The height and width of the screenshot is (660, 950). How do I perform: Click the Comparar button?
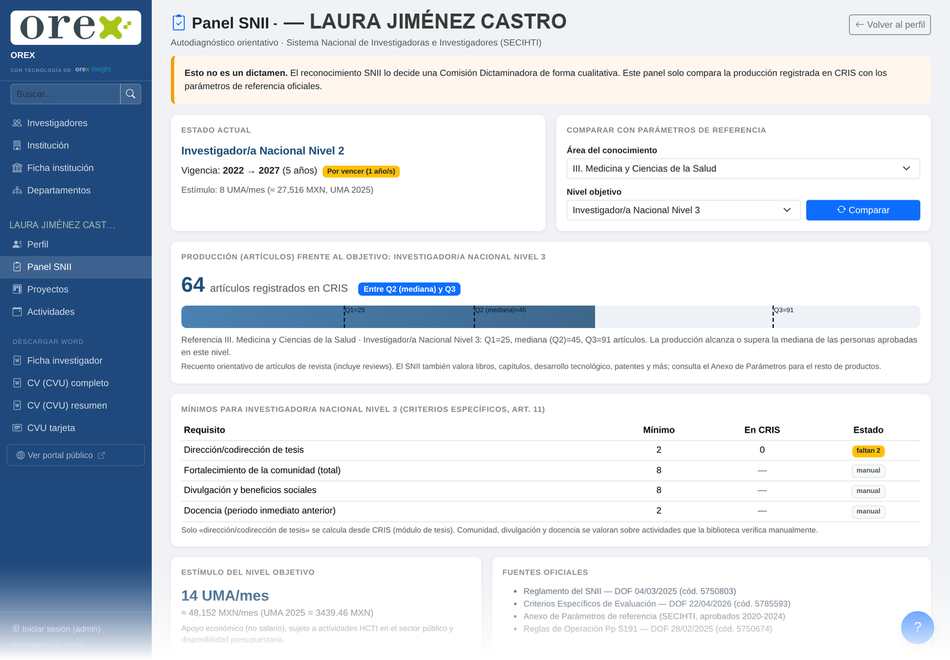(x=863, y=210)
